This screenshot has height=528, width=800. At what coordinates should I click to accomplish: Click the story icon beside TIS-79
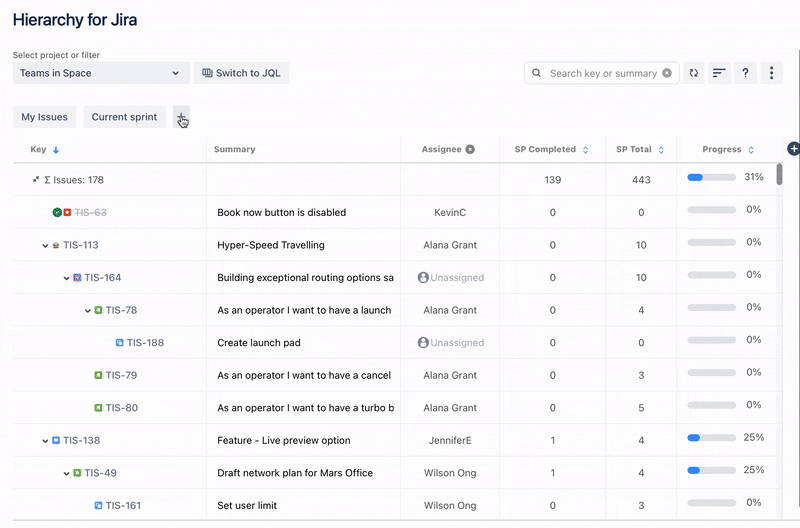click(x=98, y=375)
